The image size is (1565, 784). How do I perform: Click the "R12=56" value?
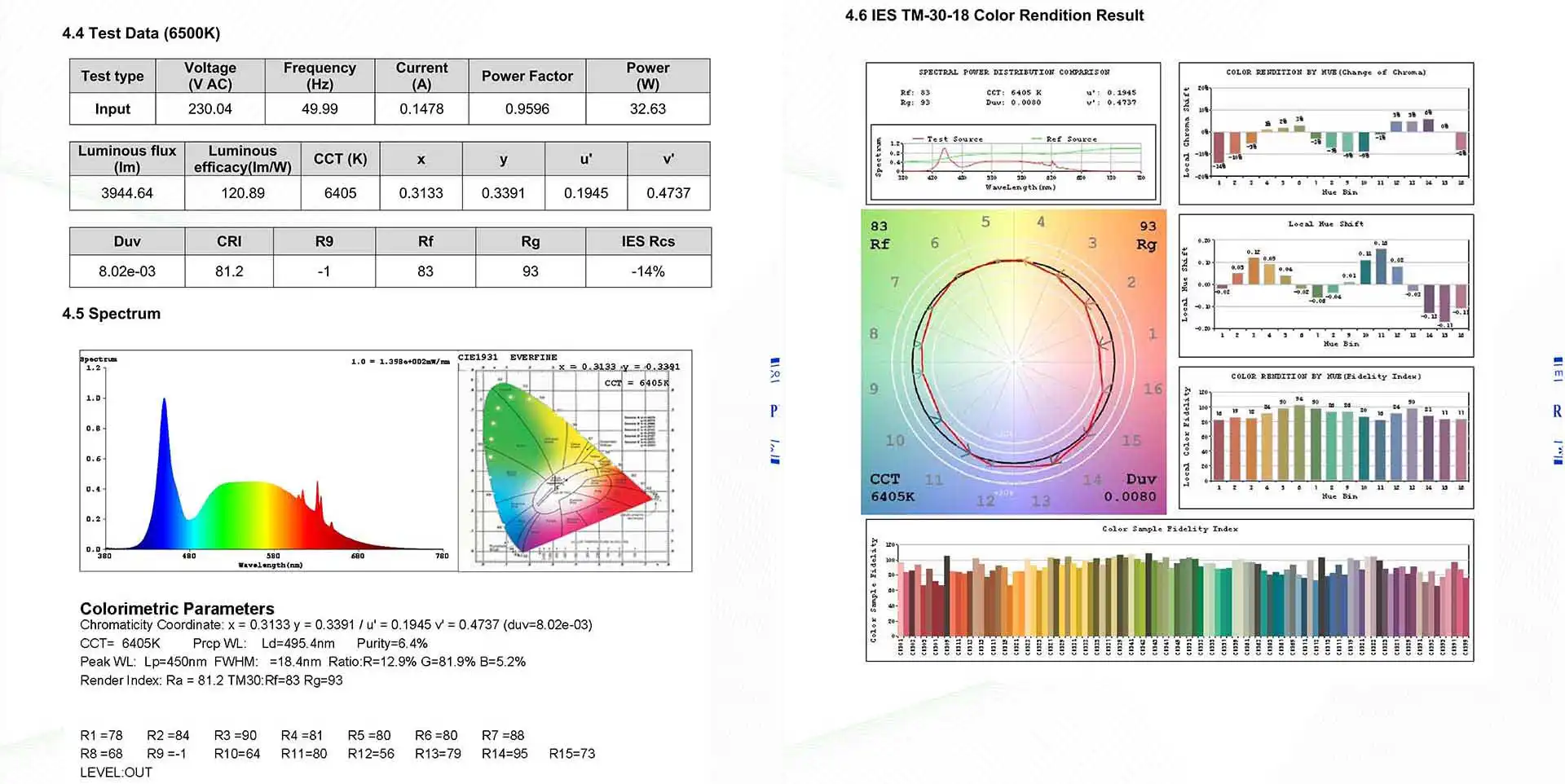[371, 754]
